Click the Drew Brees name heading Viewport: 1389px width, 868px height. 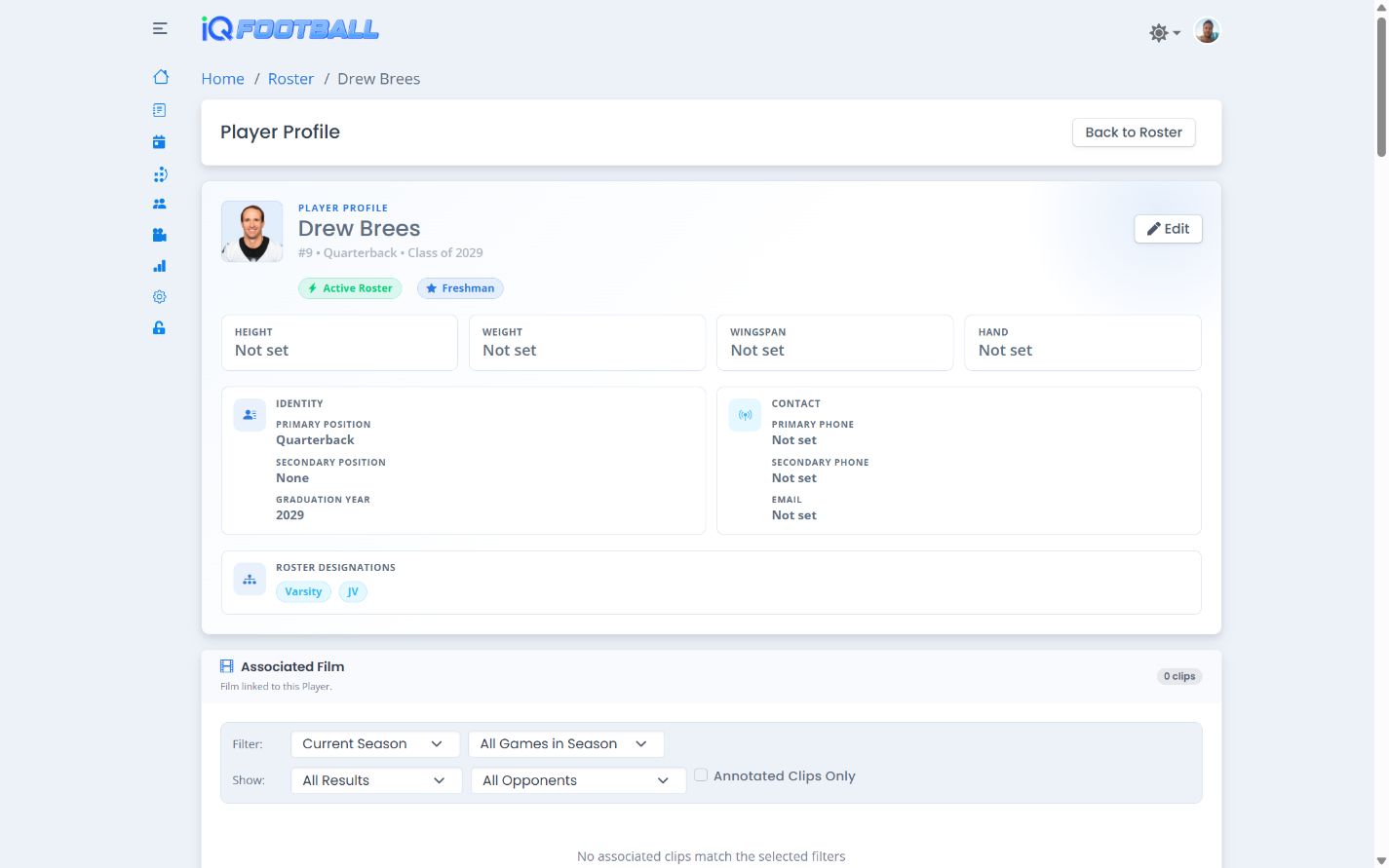tap(359, 228)
